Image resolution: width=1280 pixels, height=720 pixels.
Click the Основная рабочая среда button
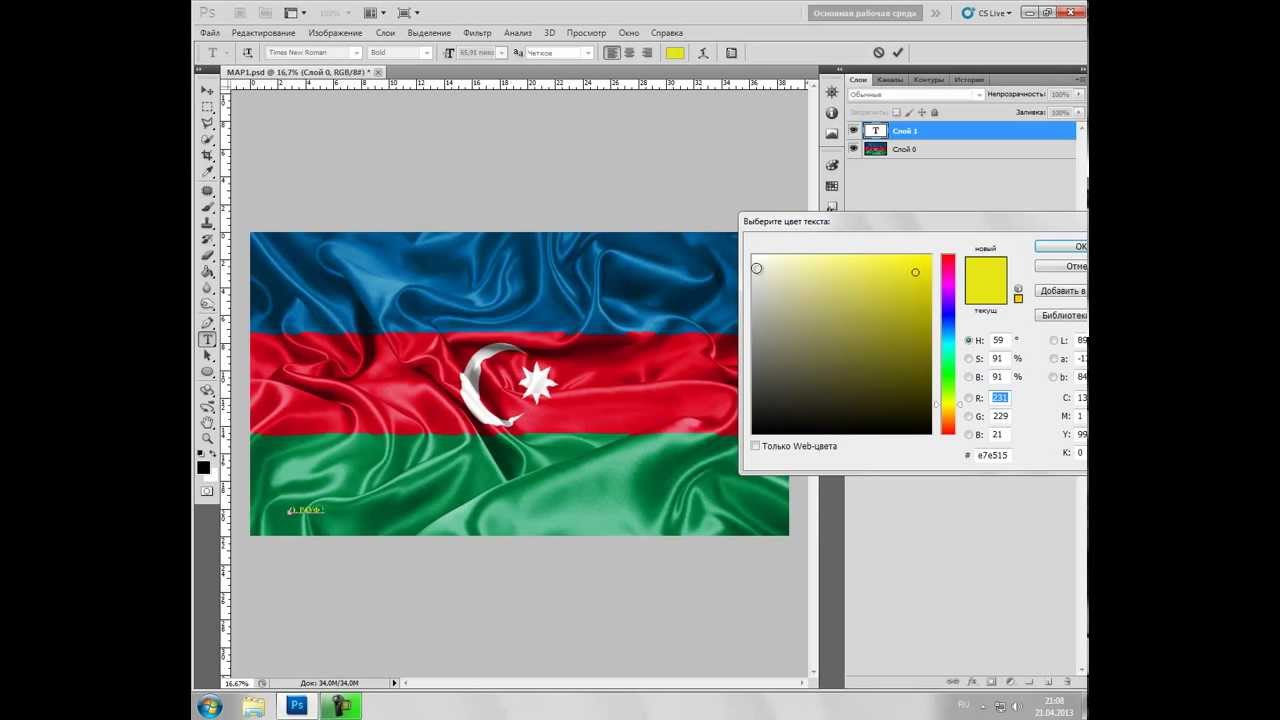point(865,13)
